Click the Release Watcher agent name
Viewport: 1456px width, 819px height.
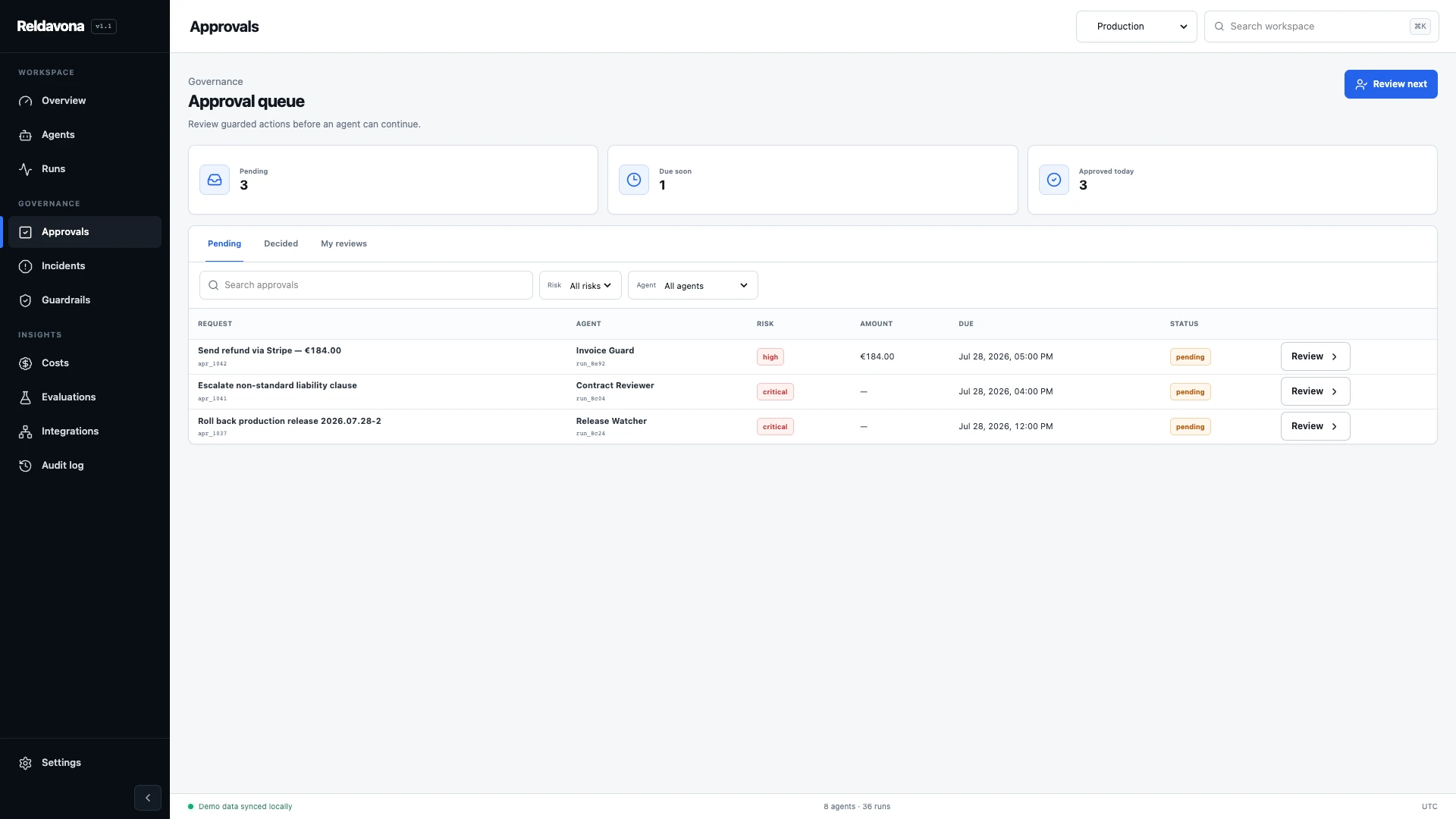[611, 421]
